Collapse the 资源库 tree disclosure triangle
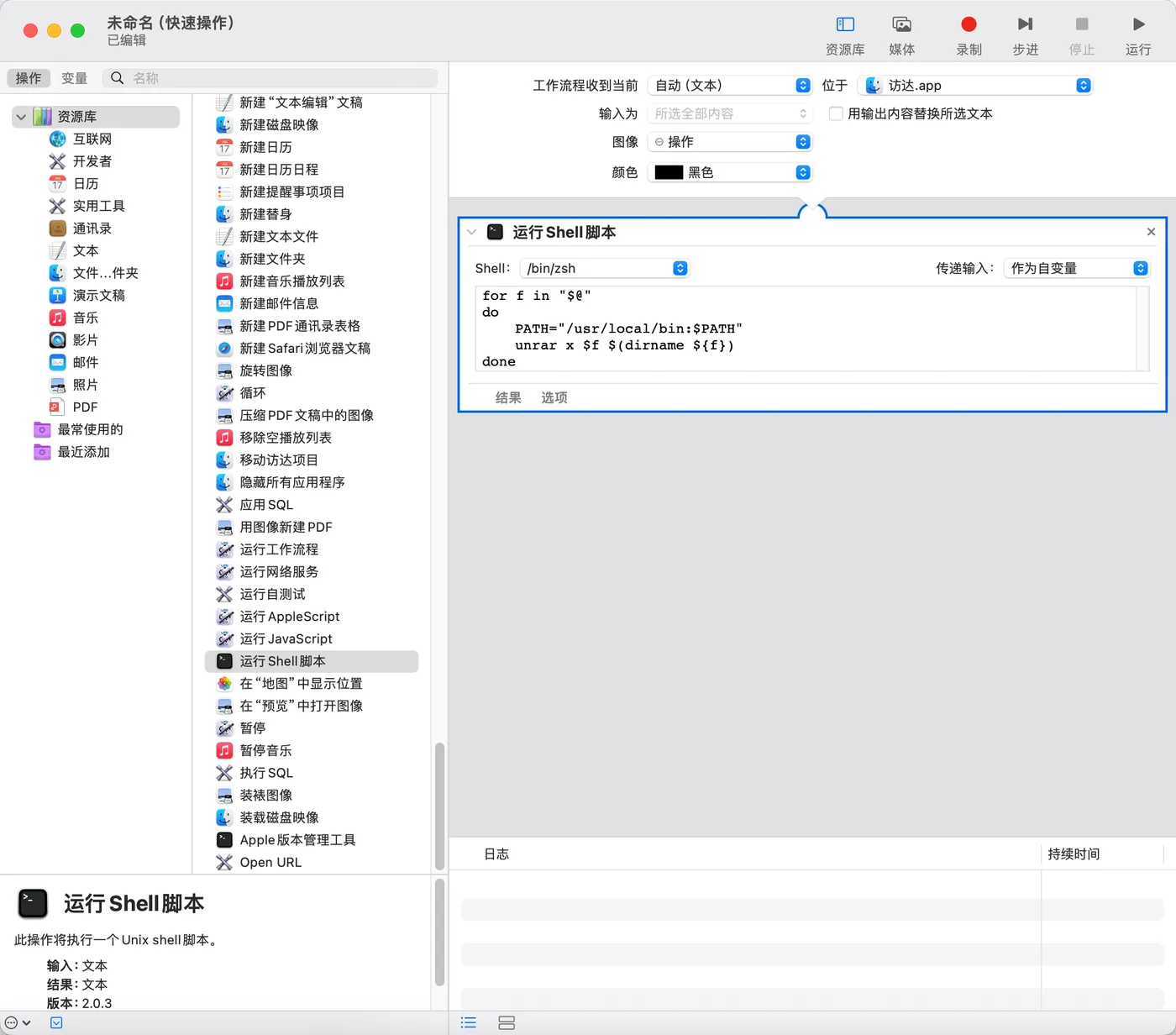The height and width of the screenshot is (1035, 1176). pos(21,117)
